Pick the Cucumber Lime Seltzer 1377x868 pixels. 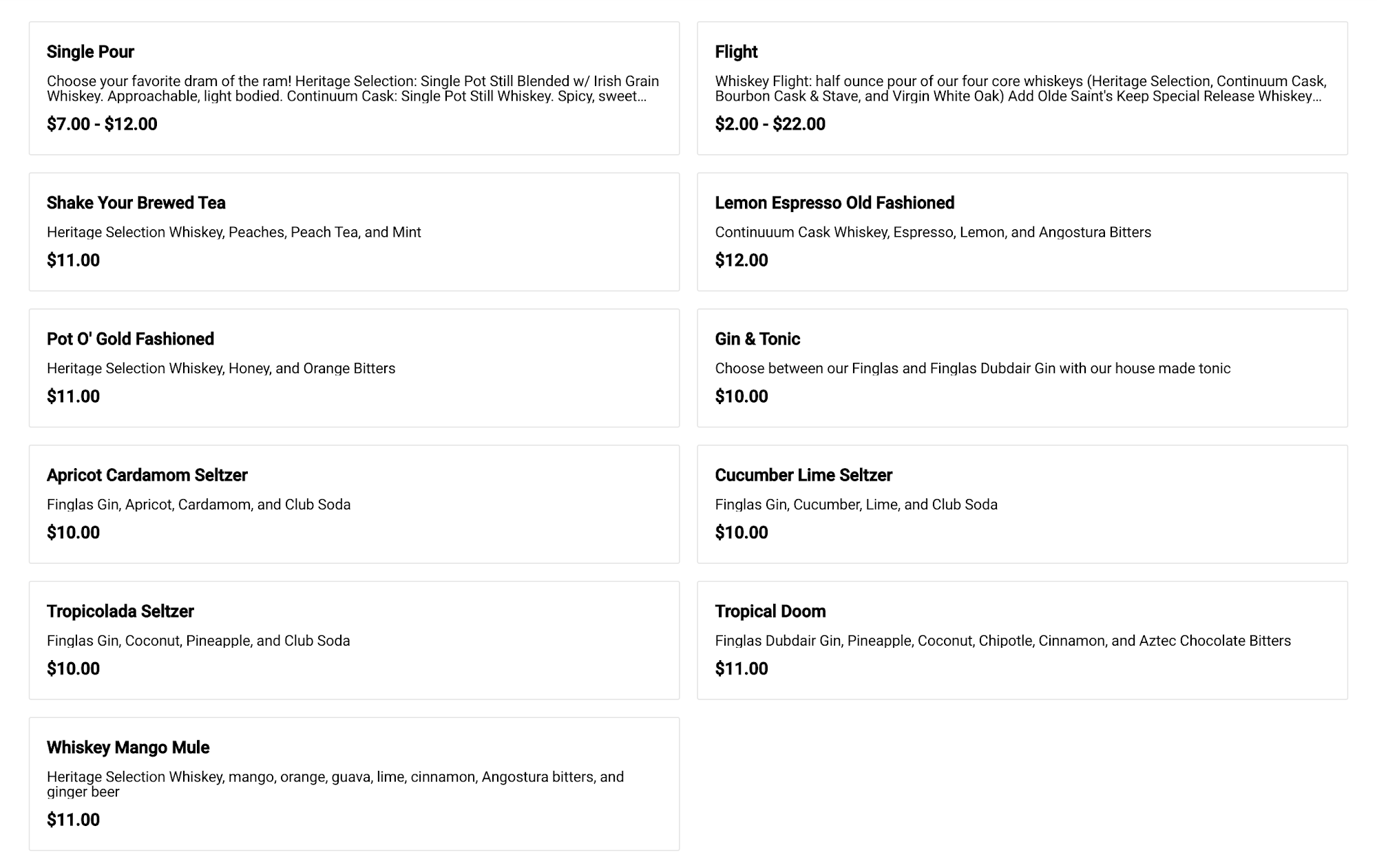[x=803, y=476]
